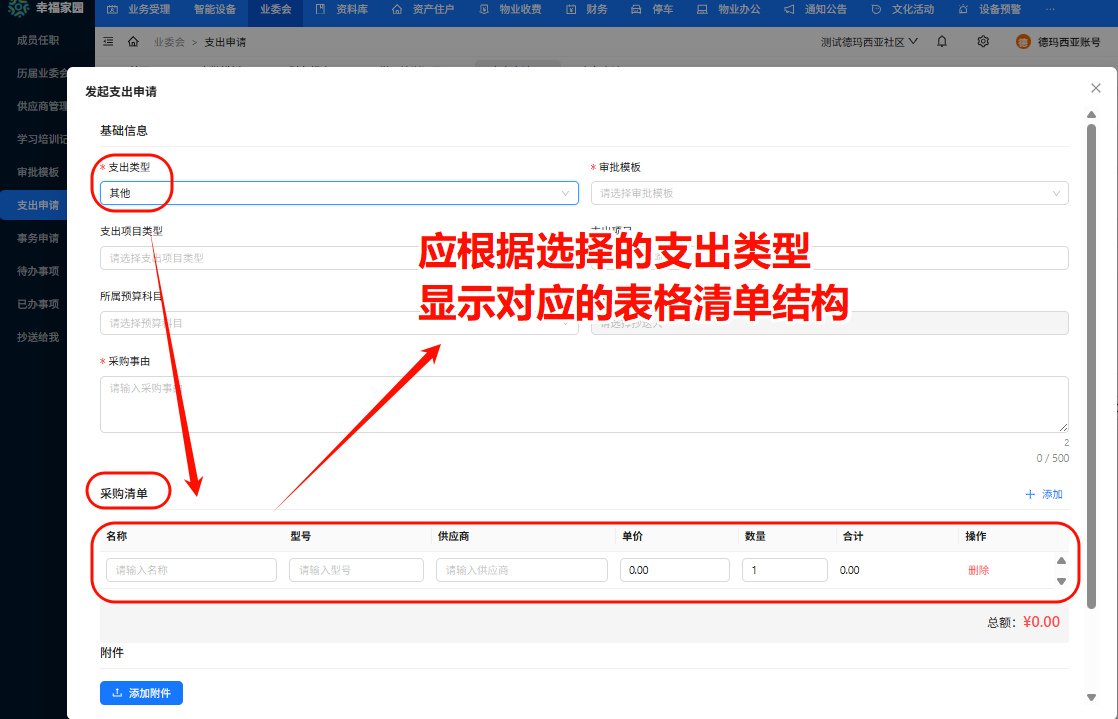Collapse sidebar using the menu fold icon
The image size is (1118, 719).
point(108,42)
